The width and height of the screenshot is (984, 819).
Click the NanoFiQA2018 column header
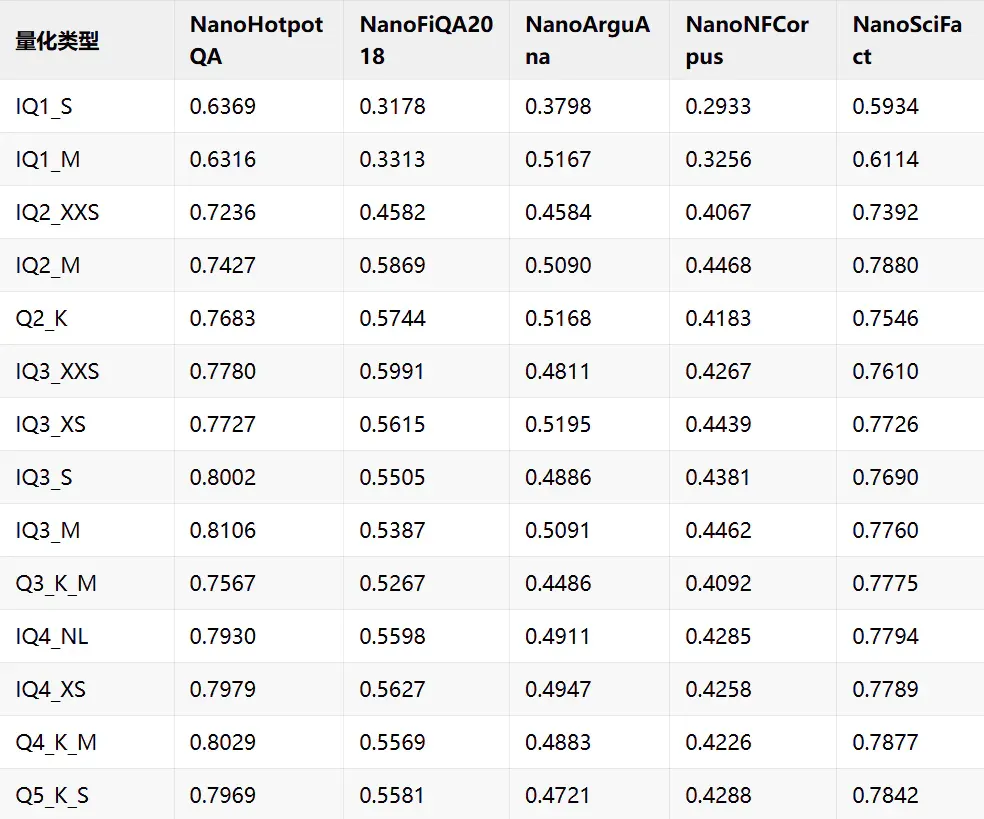[426, 41]
